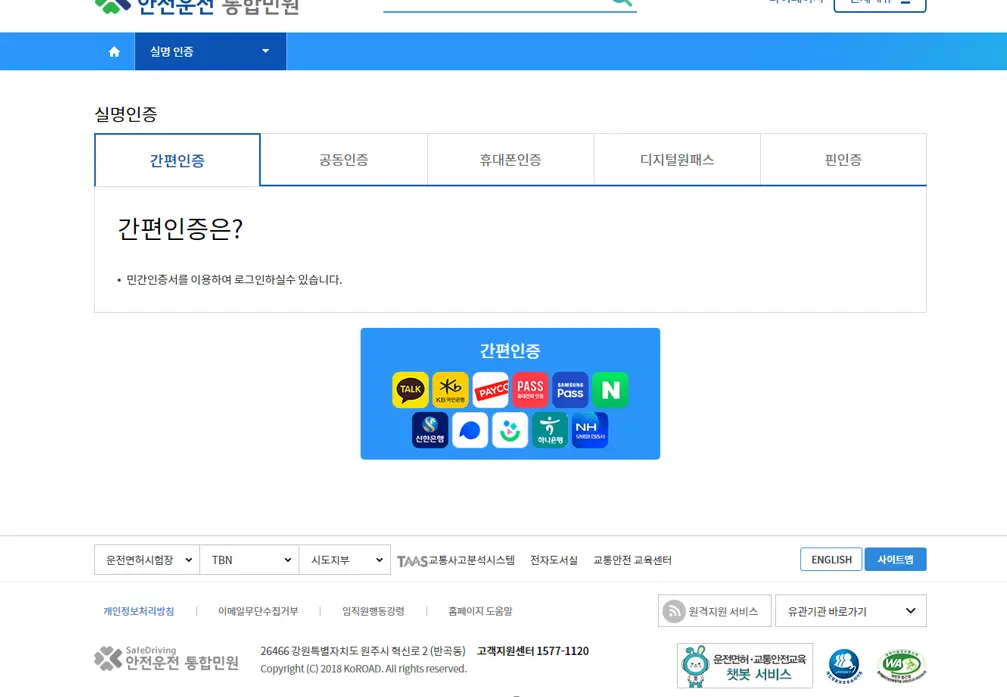
Task: Choose the 하나은행 authentication icon
Action: click(549, 430)
